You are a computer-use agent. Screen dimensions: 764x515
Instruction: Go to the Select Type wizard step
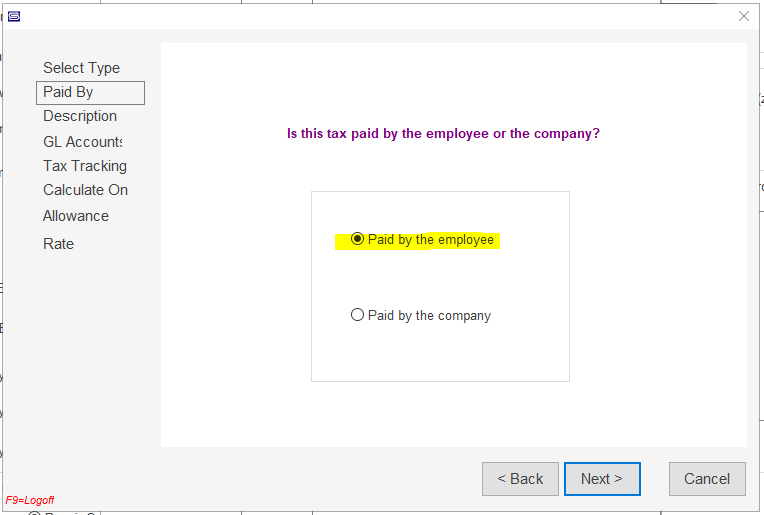81,68
